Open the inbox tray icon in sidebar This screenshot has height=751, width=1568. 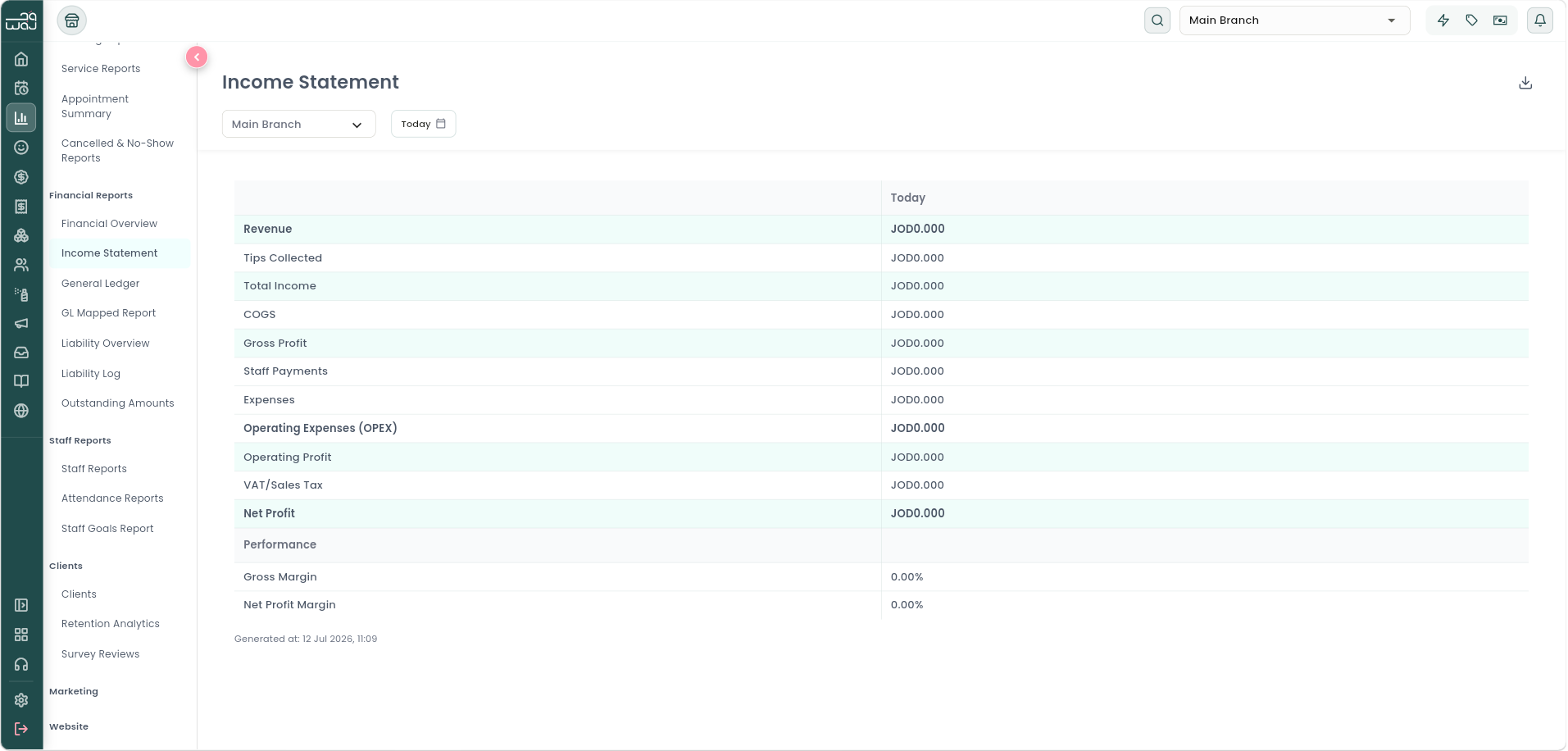point(21,353)
